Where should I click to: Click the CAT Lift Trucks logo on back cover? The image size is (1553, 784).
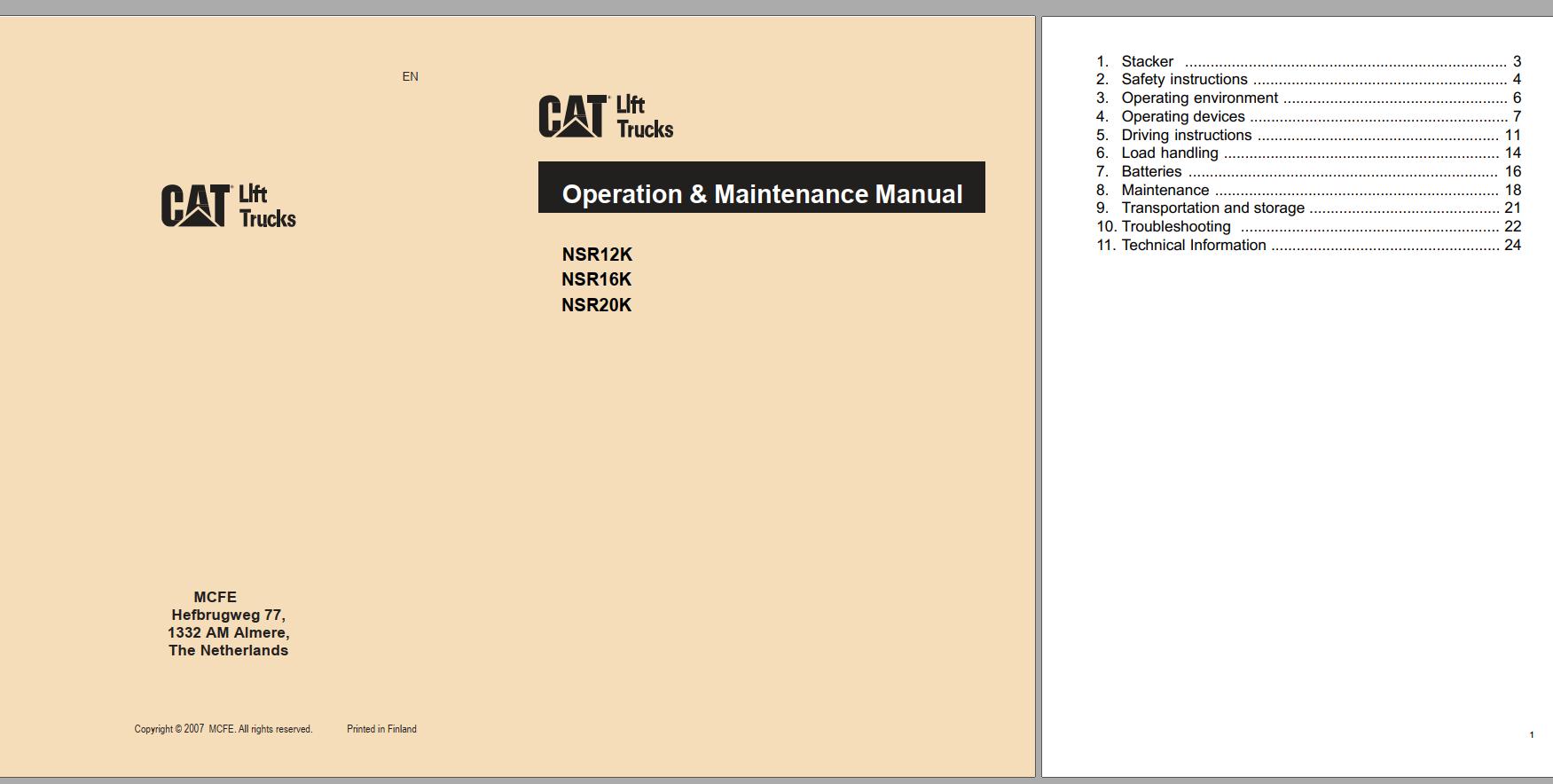click(x=229, y=206)
